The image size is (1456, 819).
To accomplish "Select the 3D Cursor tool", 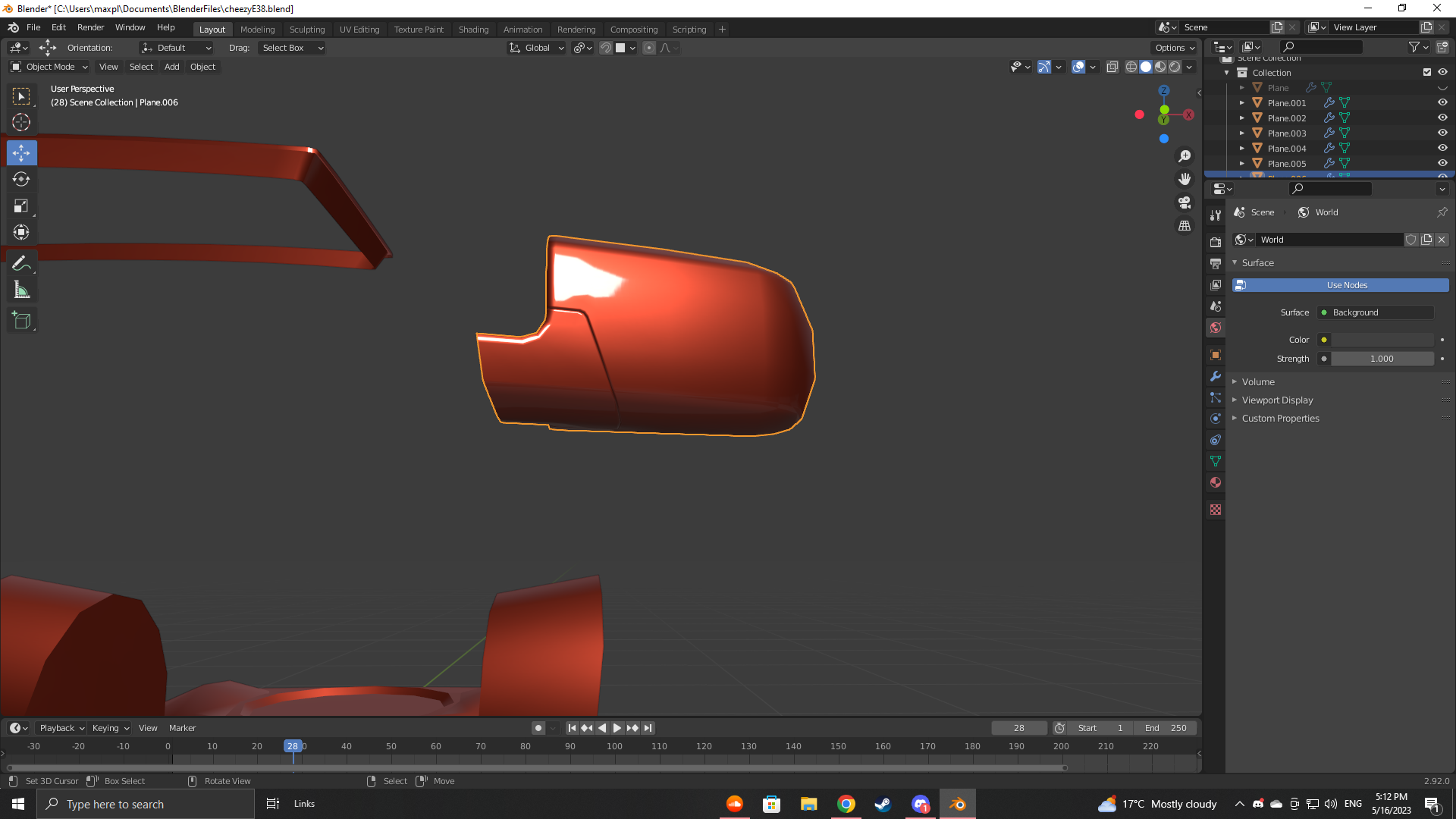I will click(21, 122).
